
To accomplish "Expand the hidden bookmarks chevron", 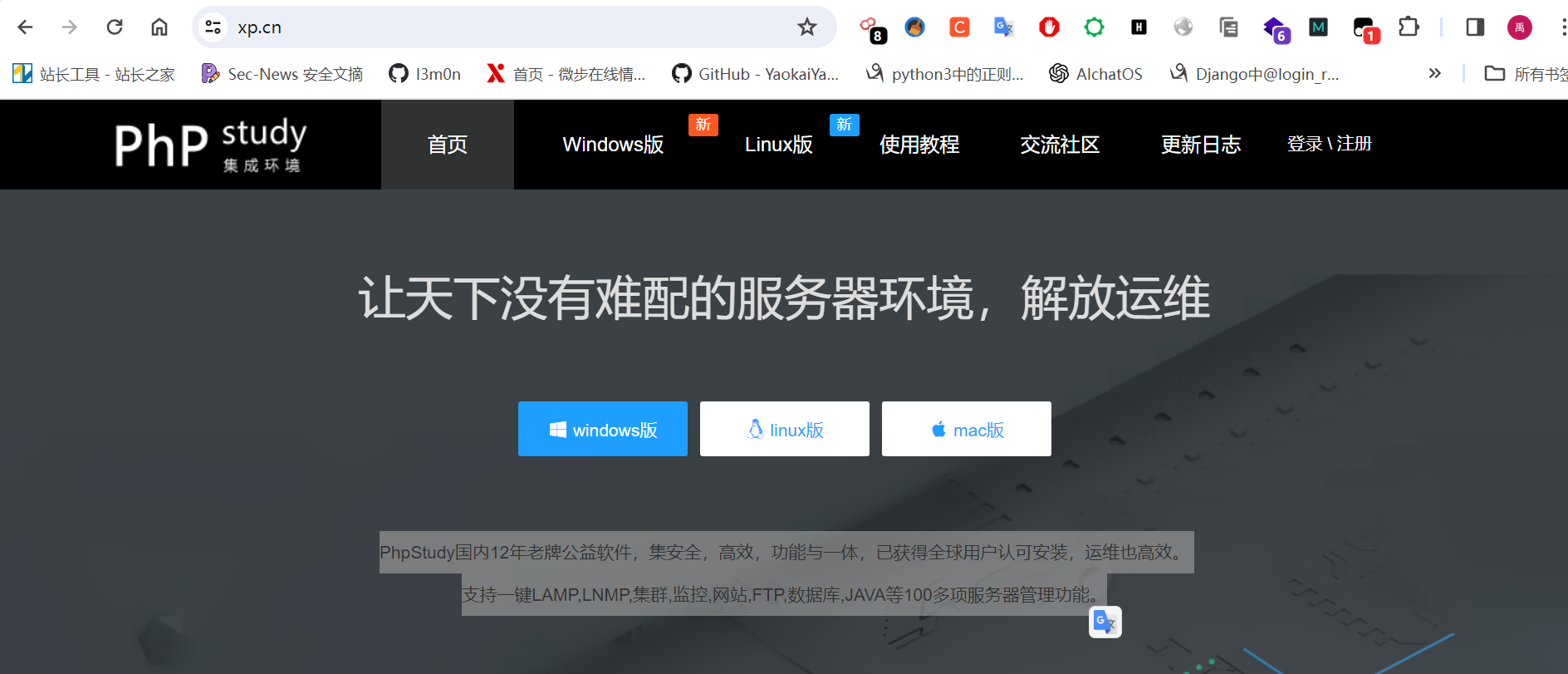I will click(1434, 73).
